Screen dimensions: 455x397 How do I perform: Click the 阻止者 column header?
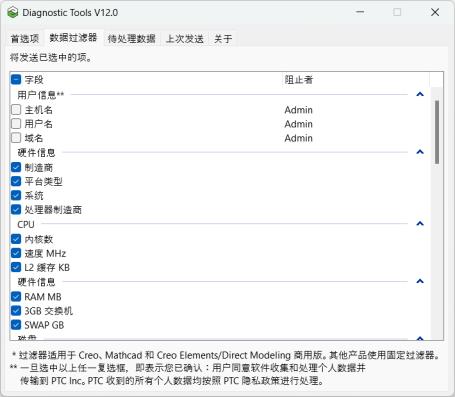299,80
